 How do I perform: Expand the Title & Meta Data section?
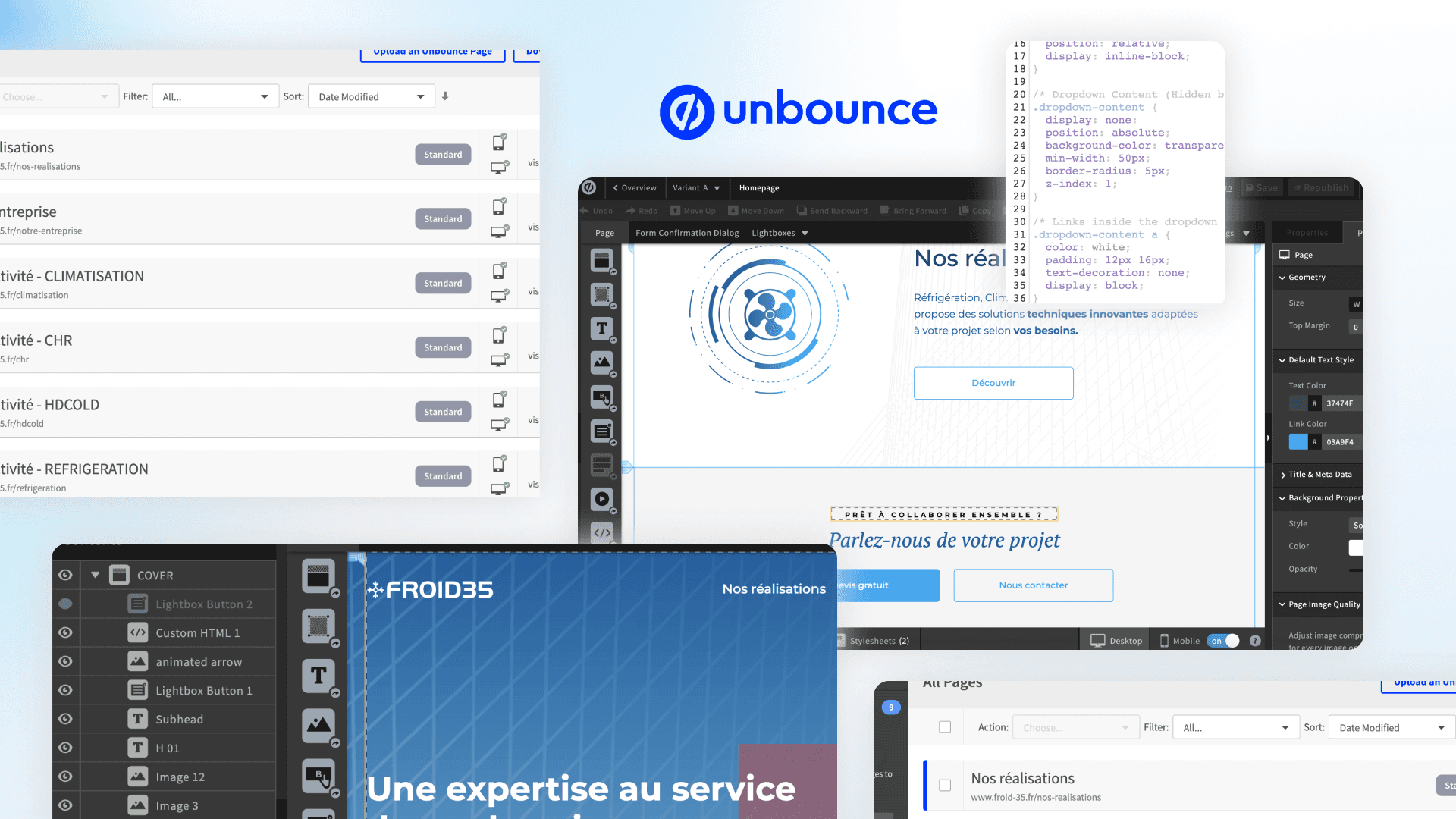point(1319,475)
